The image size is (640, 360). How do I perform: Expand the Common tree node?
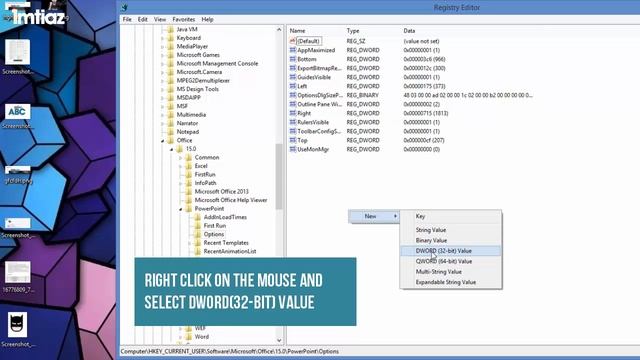(x=181, y=158)
